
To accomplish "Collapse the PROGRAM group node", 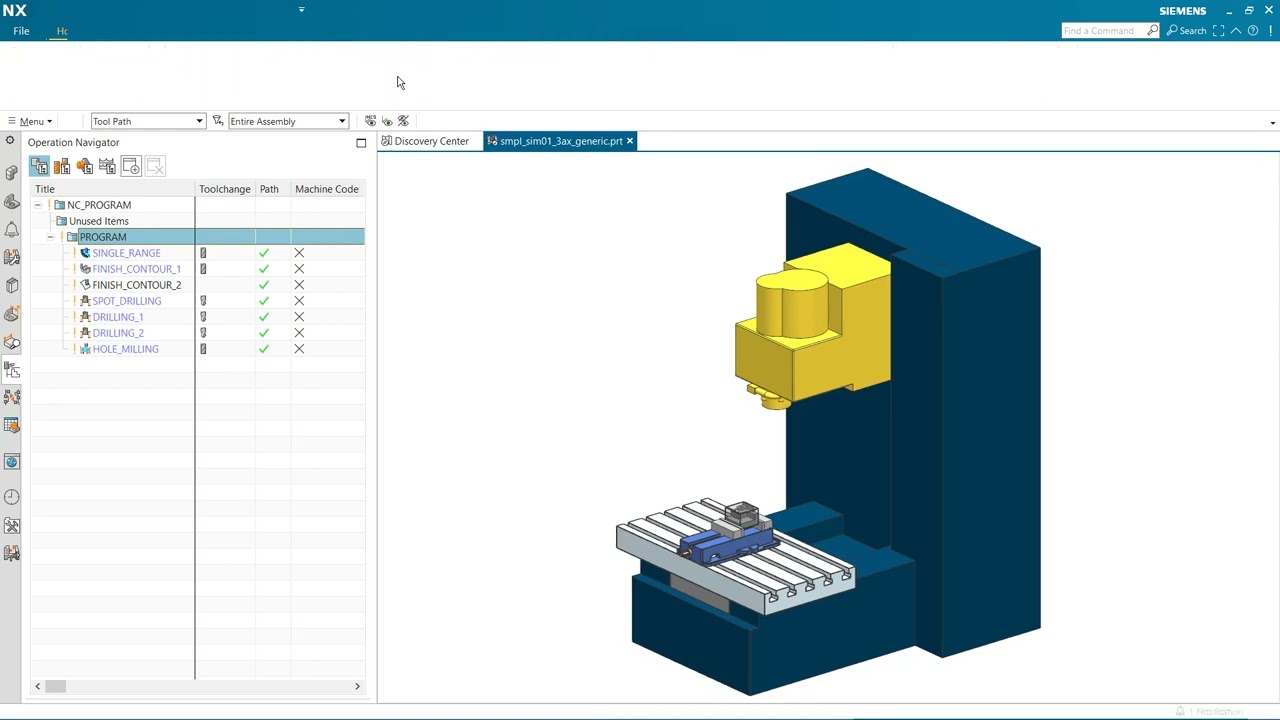I will (x=50, y=237).
